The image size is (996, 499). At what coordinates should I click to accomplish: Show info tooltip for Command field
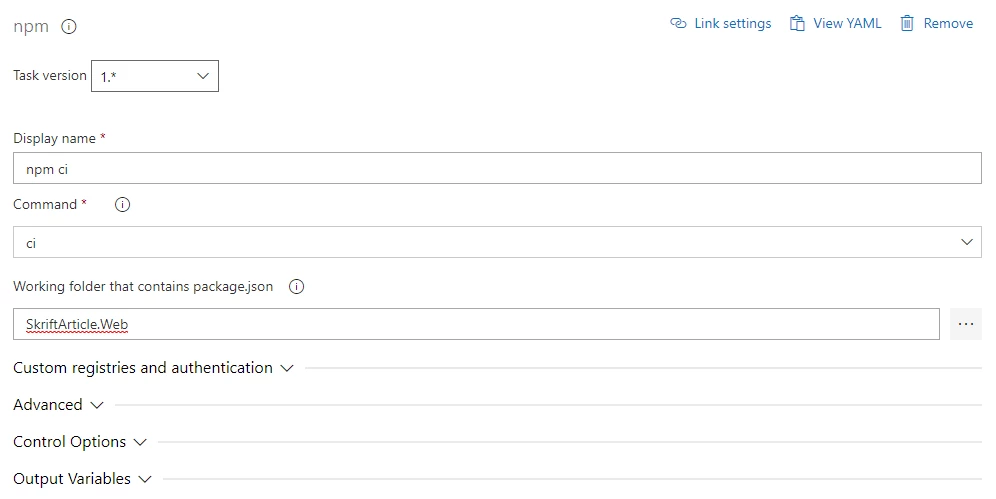pyautogui.click(x=122, y=204)
